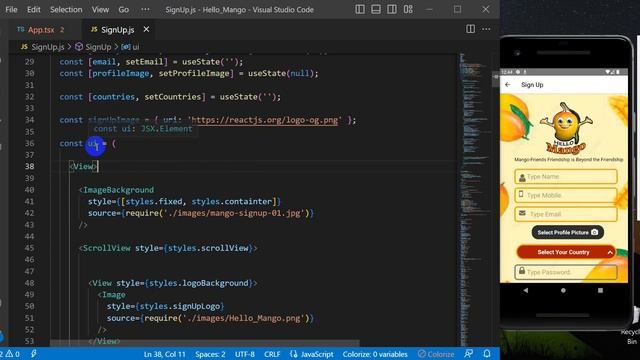Click the errors and warnings status indicator
The width and height of the screenshot is (640, 360).
[x=10, y=354]
